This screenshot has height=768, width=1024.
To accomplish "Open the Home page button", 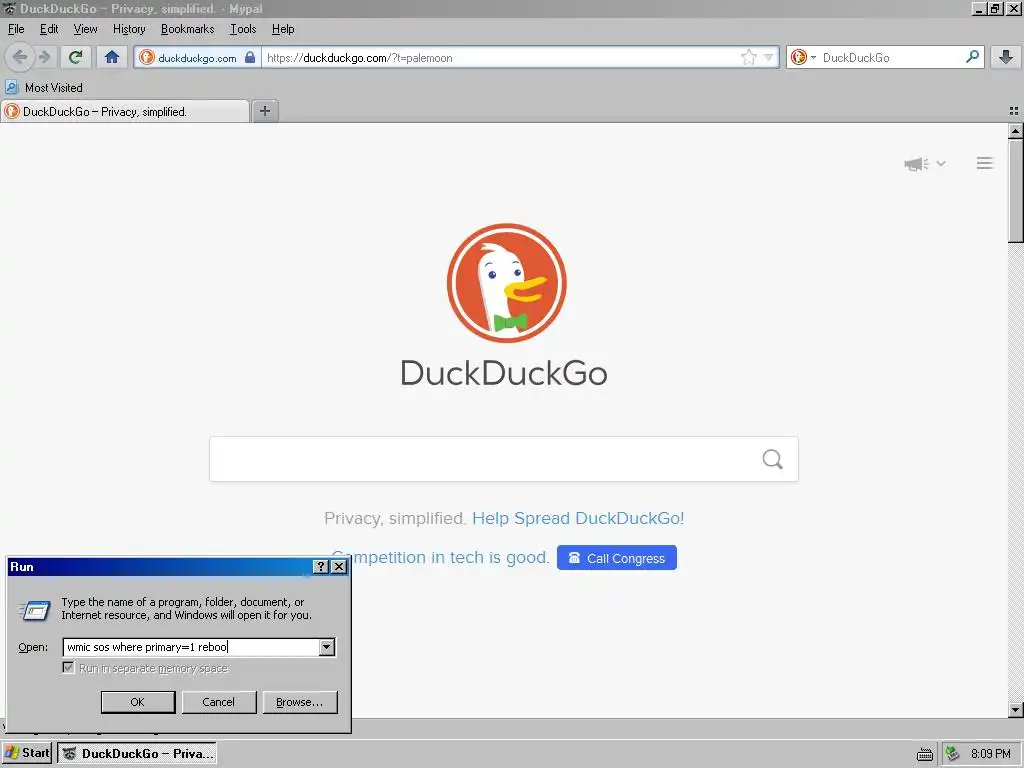I will (x=112, y=57).
